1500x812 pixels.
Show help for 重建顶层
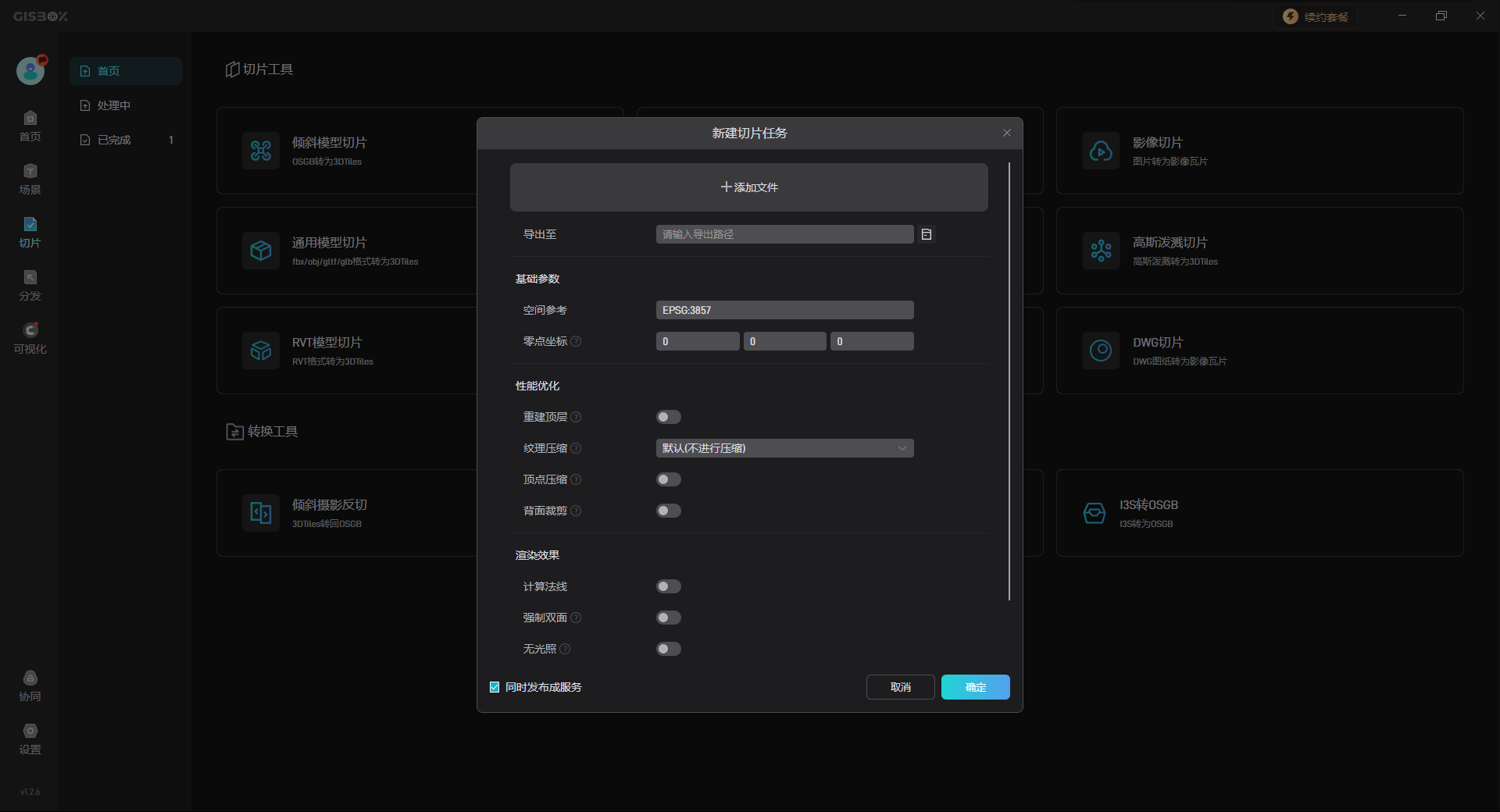coord(576,417)
